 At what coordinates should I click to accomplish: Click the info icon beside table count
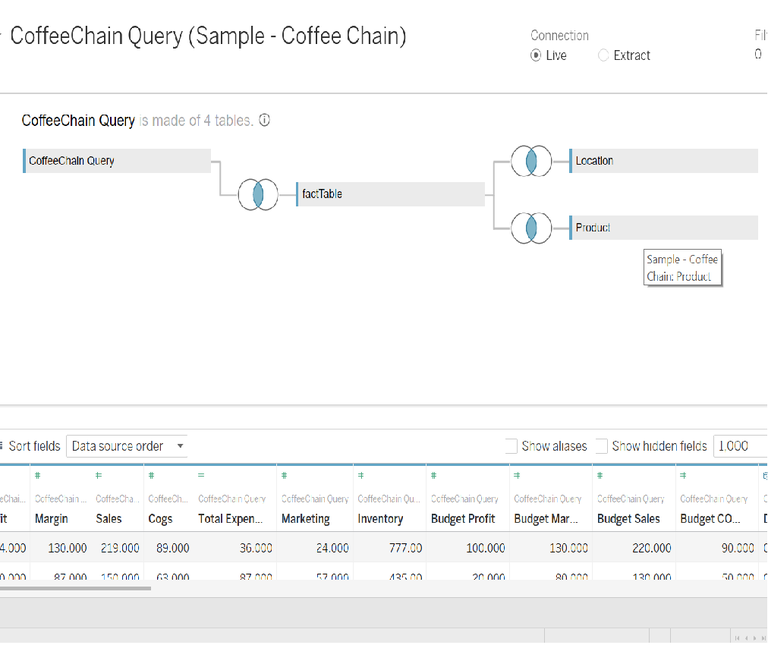point(264,120)
